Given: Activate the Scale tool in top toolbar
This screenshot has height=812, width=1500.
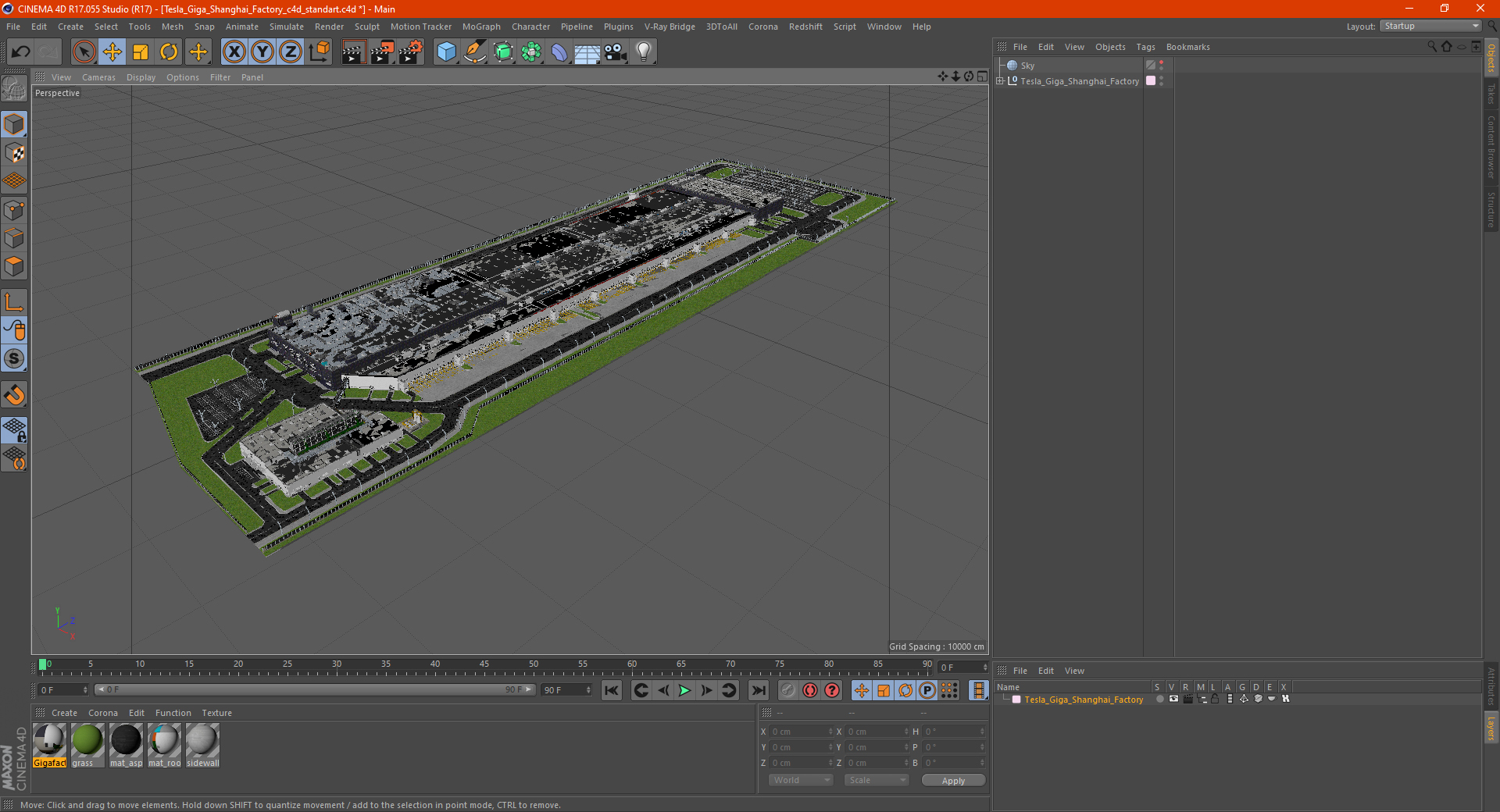Looking at the screenshot, I should (141, 52).
